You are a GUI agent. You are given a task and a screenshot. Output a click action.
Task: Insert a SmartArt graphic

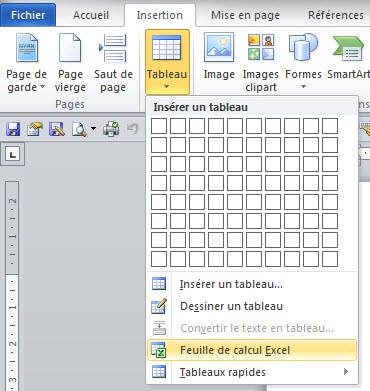[349, 57]
